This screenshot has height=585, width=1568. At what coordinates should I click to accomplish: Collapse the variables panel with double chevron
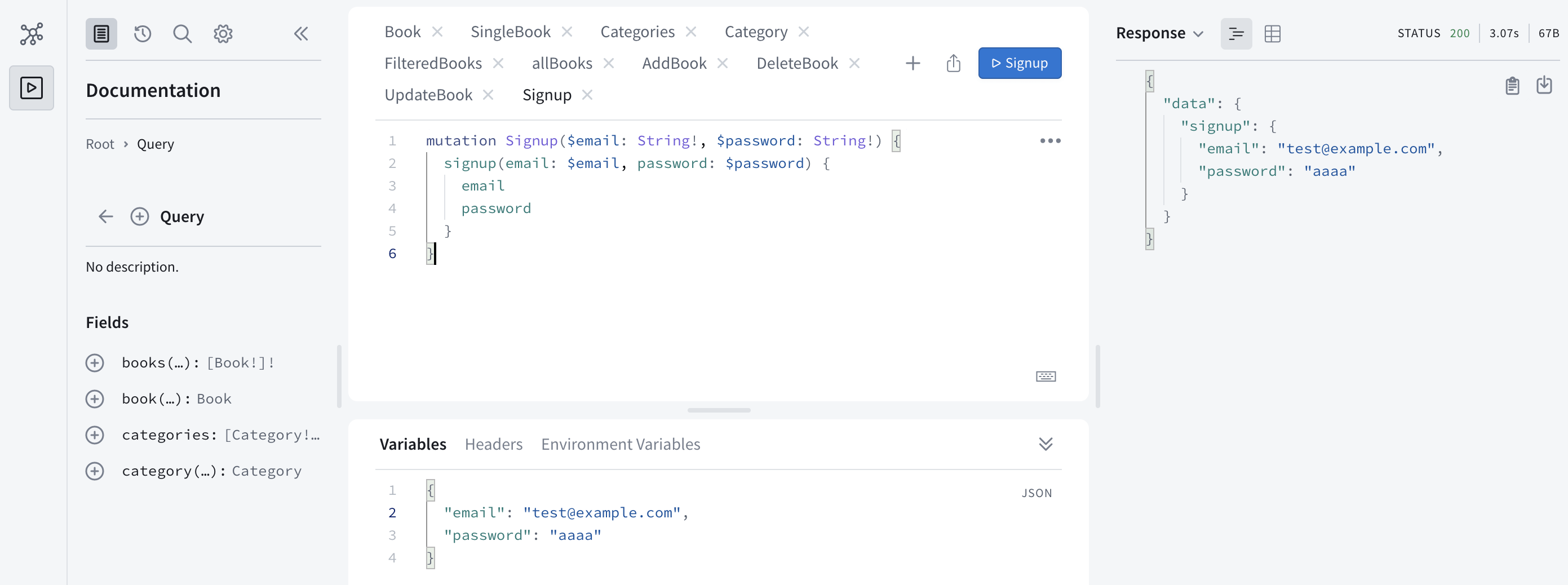[1045, 444]
